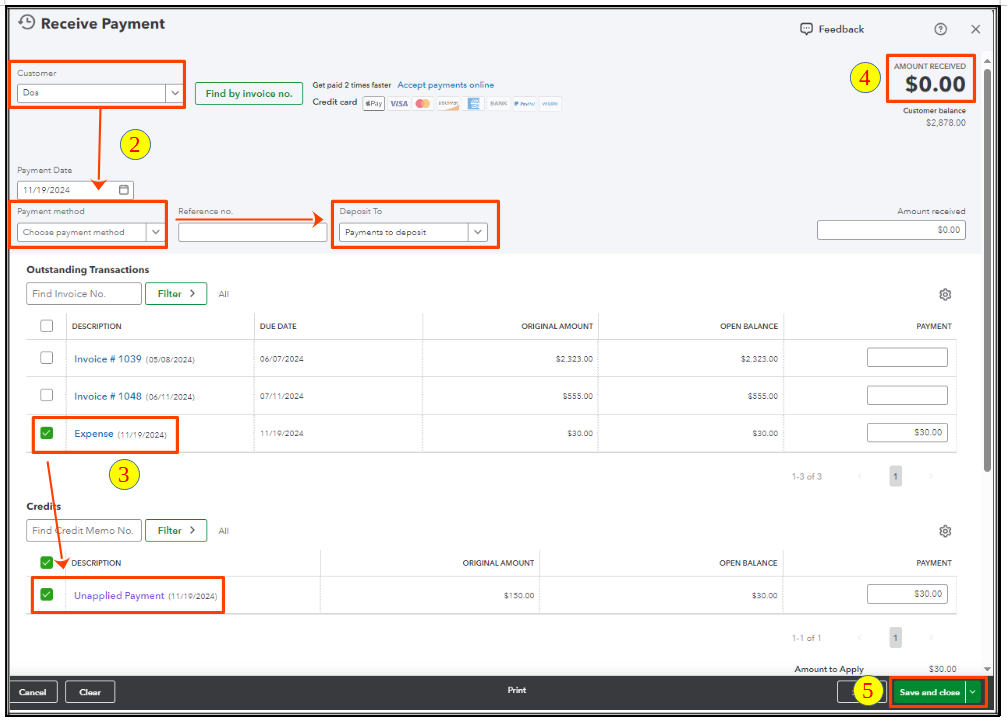Select the PayPal payment icon
This screenshot has height=723, width=1007.
point(526,102)
